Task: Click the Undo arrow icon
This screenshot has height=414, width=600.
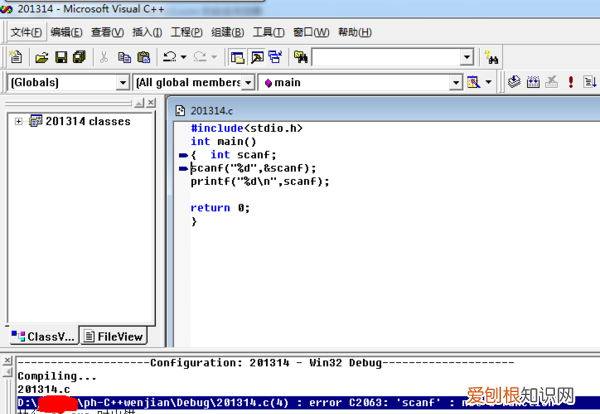Action: click(170, 57)
